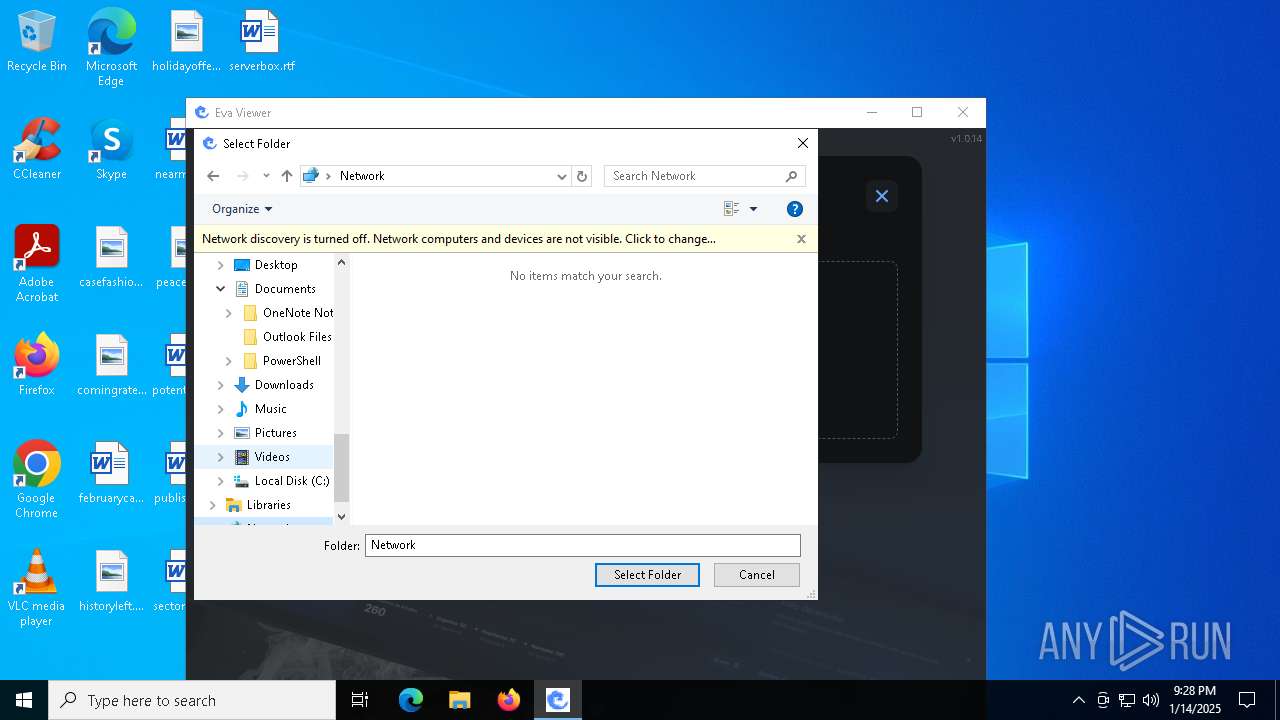
Task: Open the volume control in tray
Action: [1151, 700]
